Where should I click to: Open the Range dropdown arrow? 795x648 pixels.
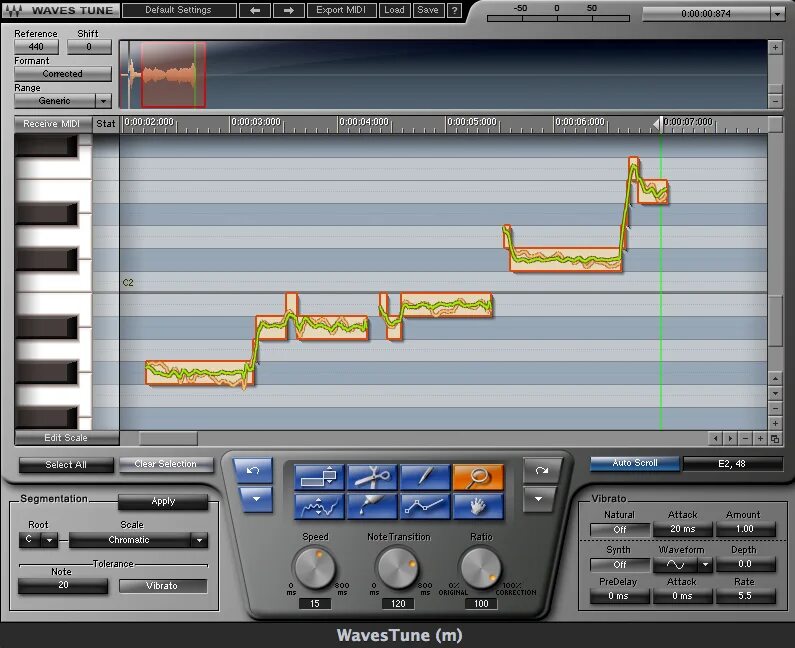pos(103,101)
